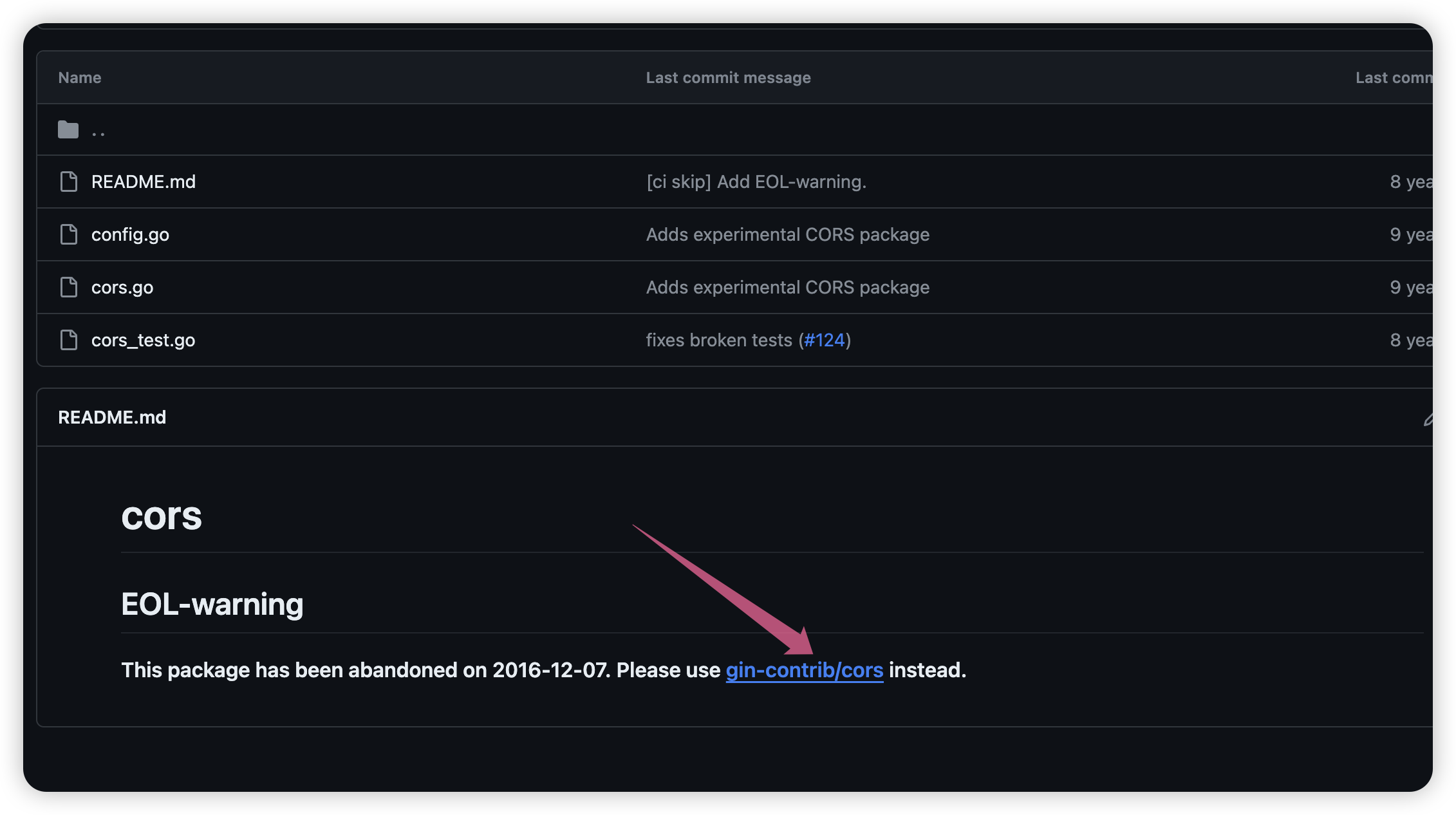Click the 'Name' column header
The width and height of the screenshot is (1456, 815).
click(x=80, y=78)
